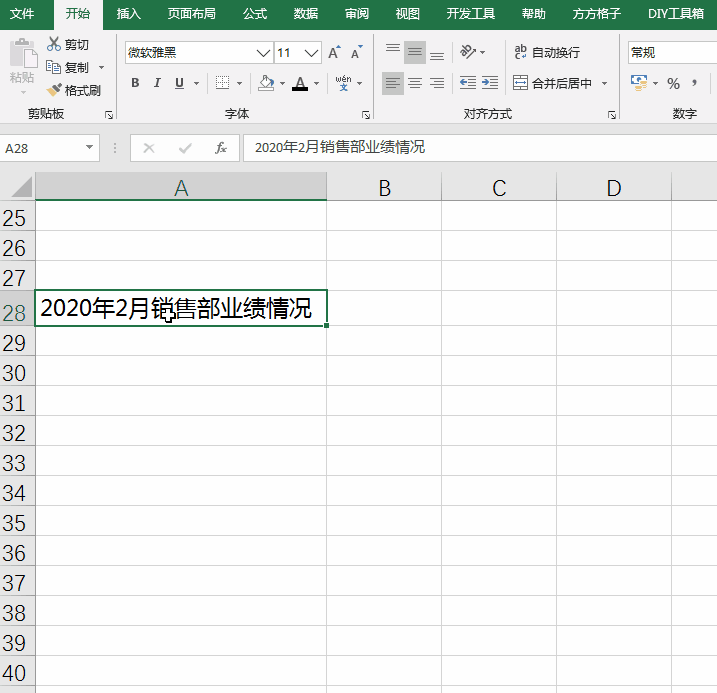Open Name Box dropdown arrow

[x=90, y=148]
